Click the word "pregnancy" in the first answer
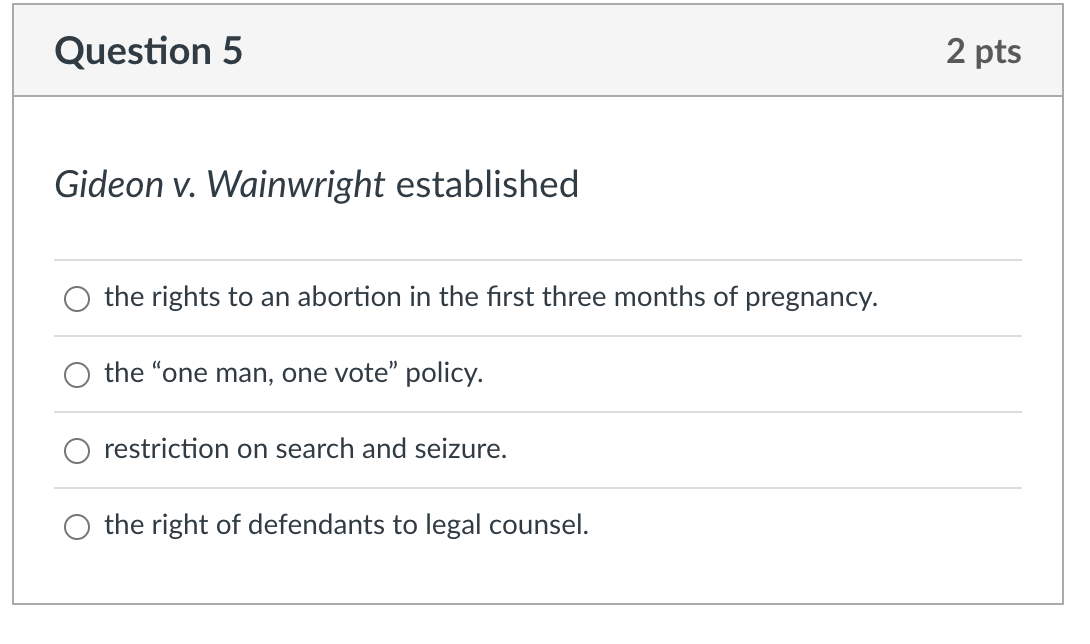Viewport: 1090px width, 644px height. [811, 298]
